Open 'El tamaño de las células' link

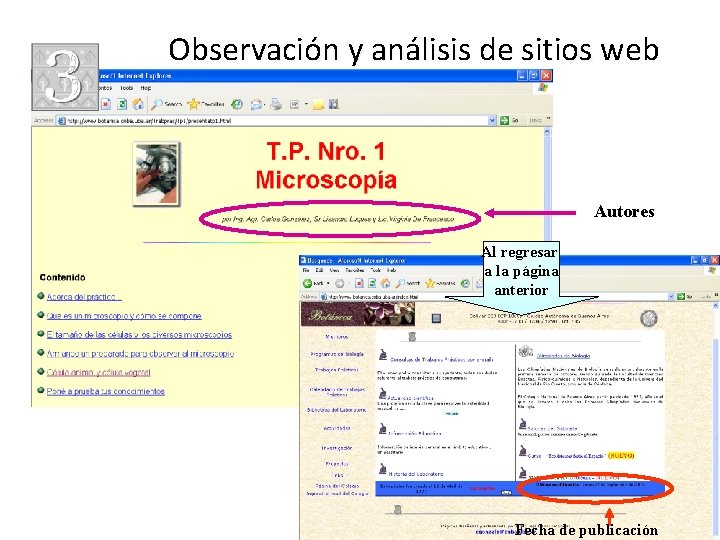139,335
